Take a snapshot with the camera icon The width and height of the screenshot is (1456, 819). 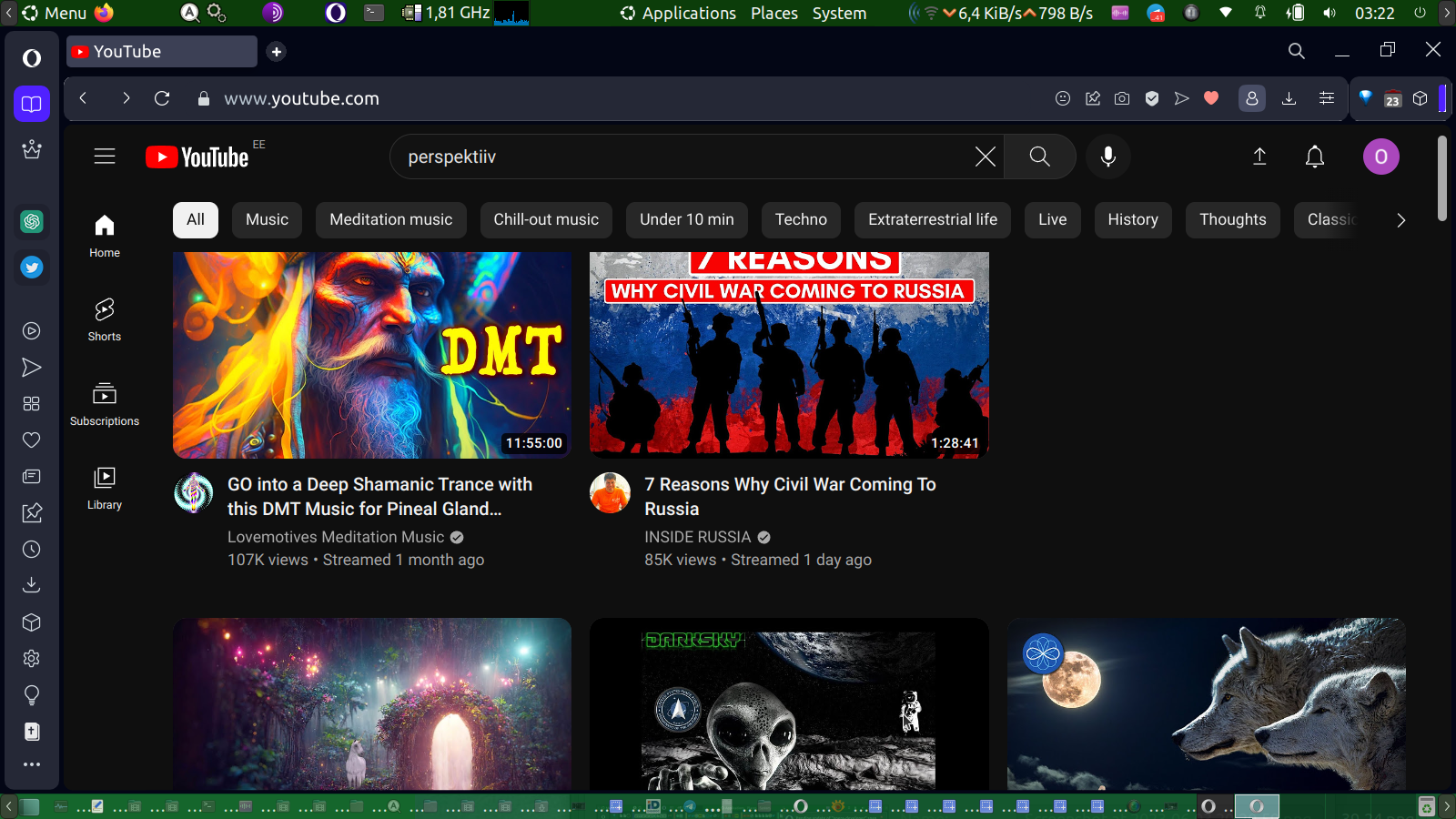coord(1122,98)
